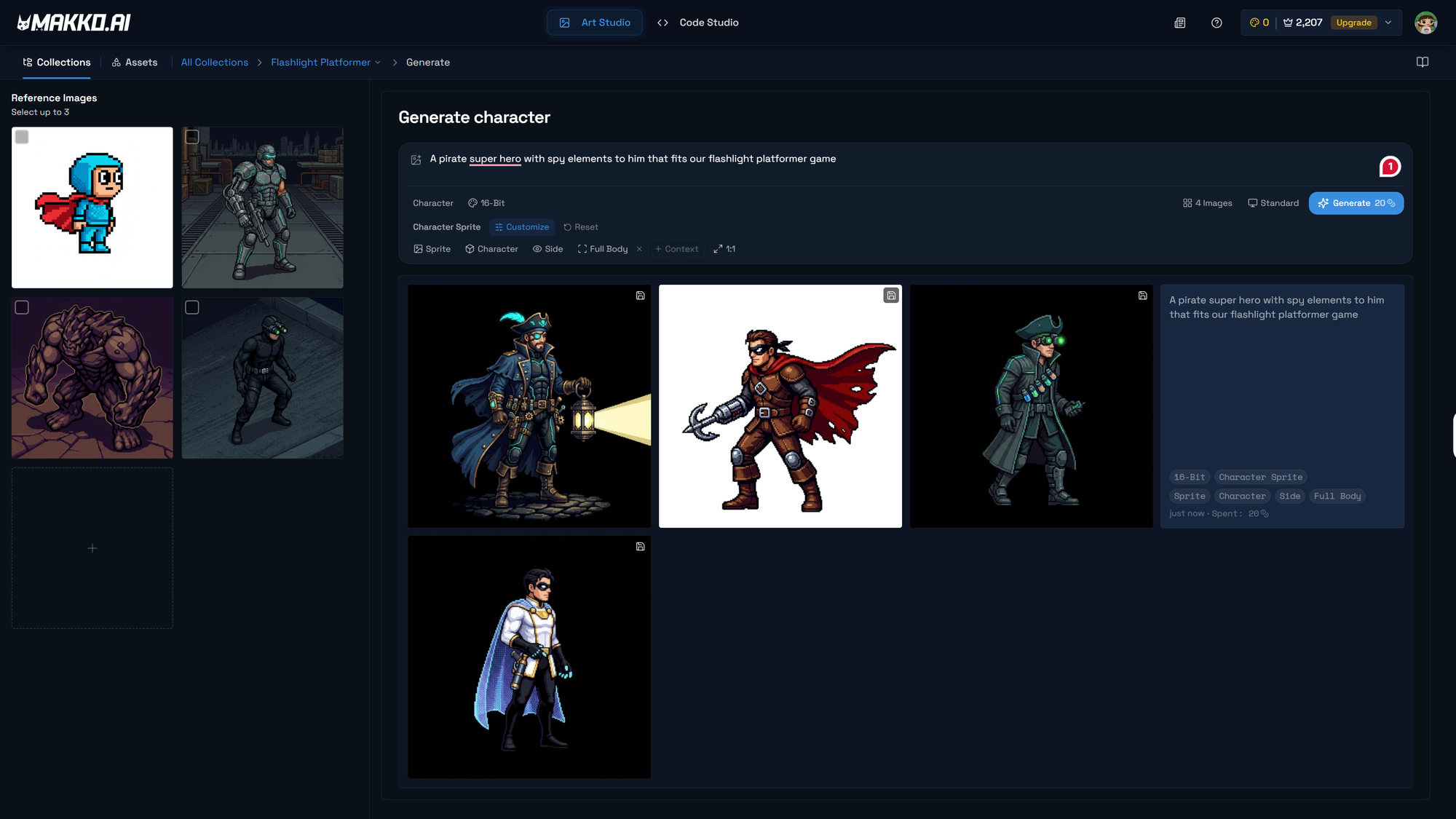Open the 4 Images count selector
This screenshot has height=819, width=1456.
(x=1208, y=203)
